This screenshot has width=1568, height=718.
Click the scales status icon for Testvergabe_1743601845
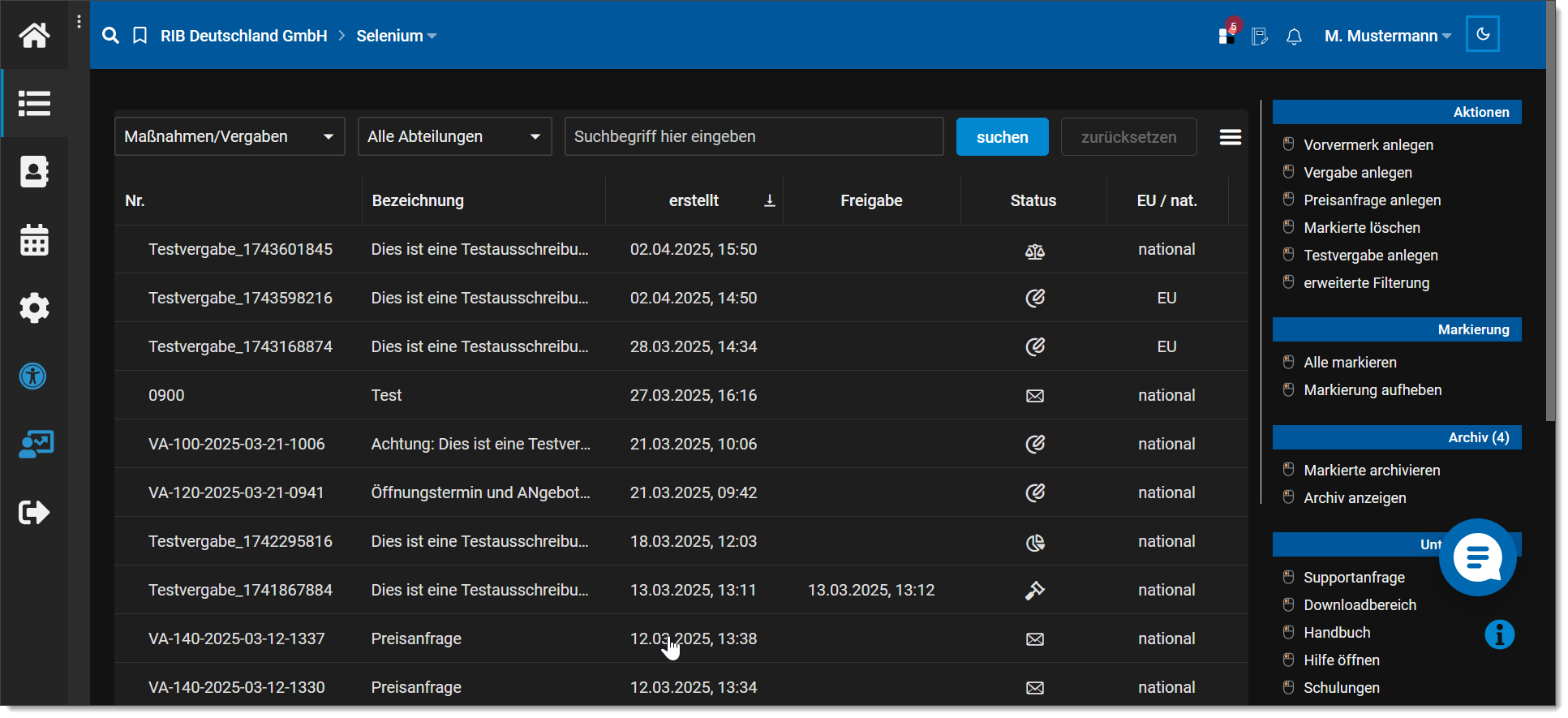coord(1035,251)
